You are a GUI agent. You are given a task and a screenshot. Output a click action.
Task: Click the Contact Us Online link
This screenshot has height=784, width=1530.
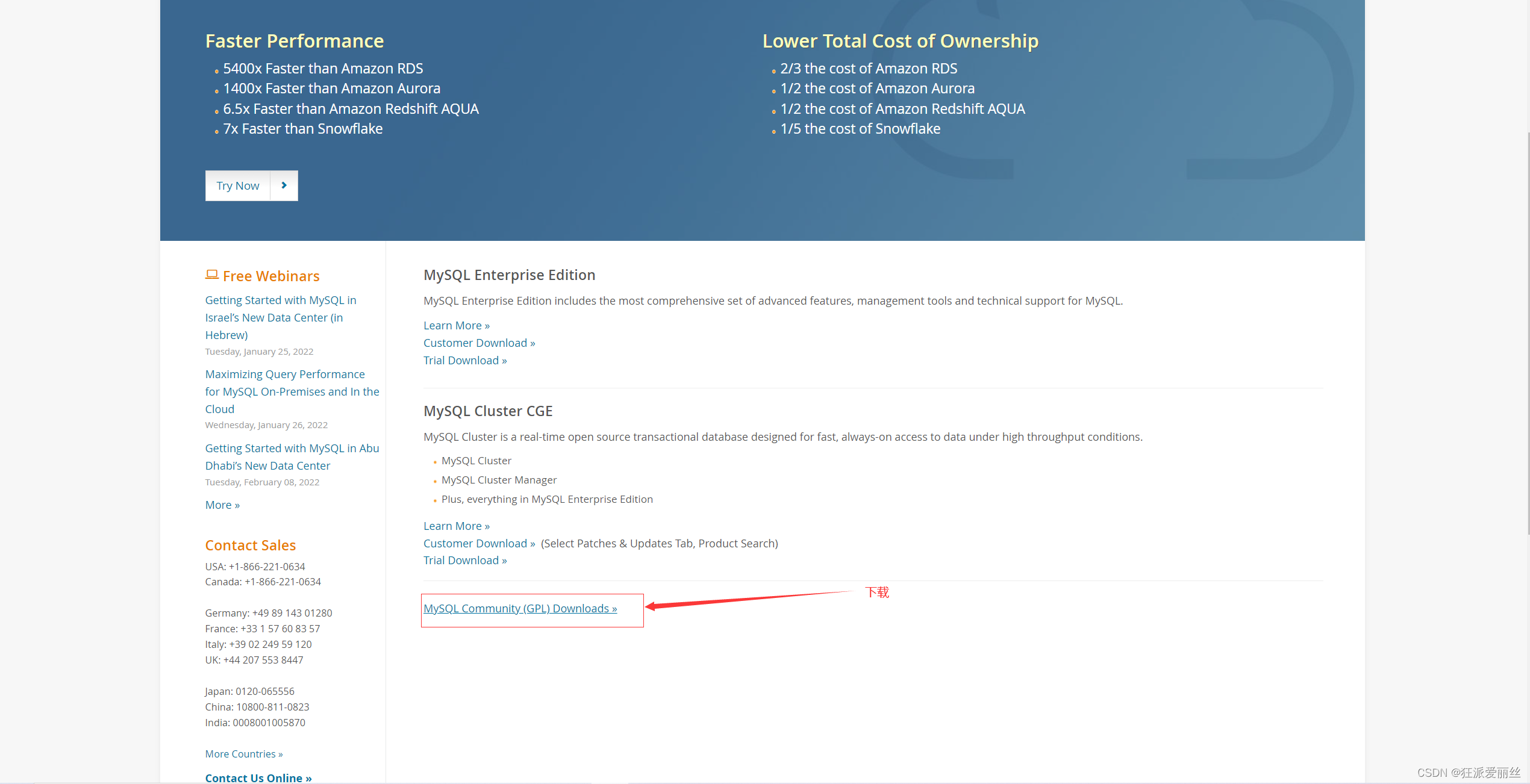click(x=258, y=777)
